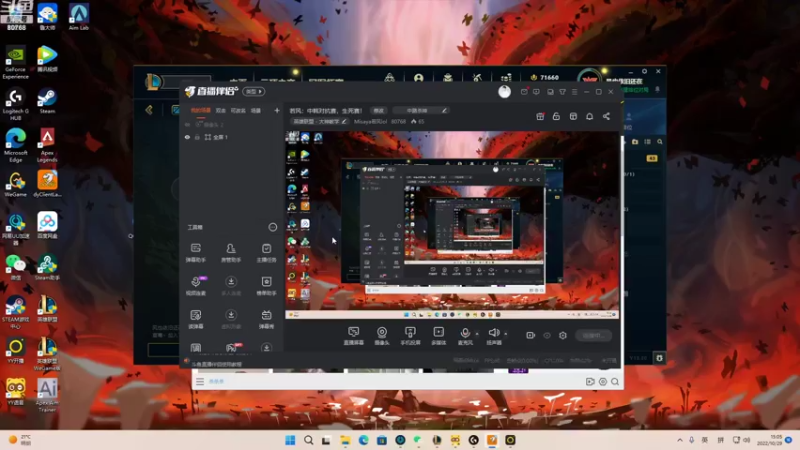
Task: Click the League client back arrow
Action: point(149,110)
